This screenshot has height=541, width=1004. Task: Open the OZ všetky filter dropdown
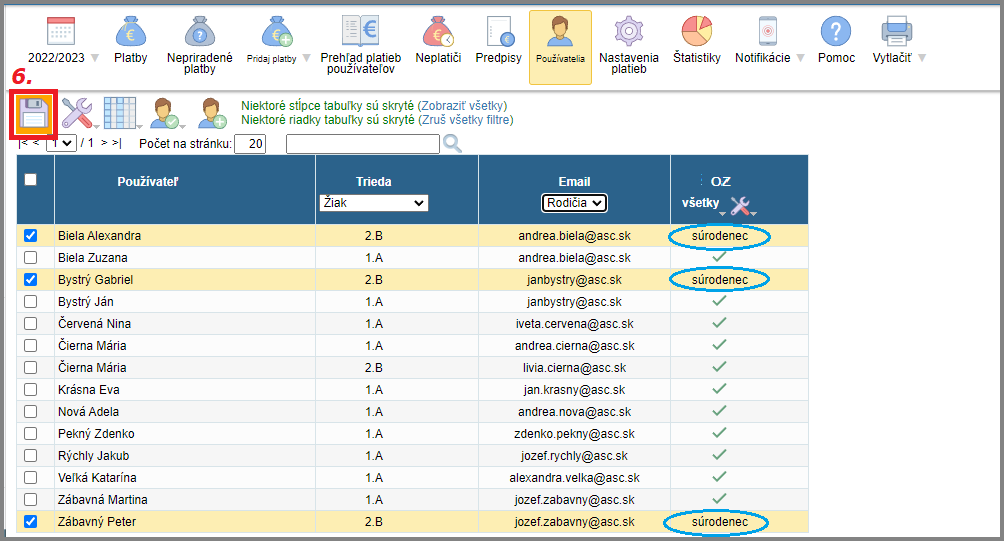(703, 204)
